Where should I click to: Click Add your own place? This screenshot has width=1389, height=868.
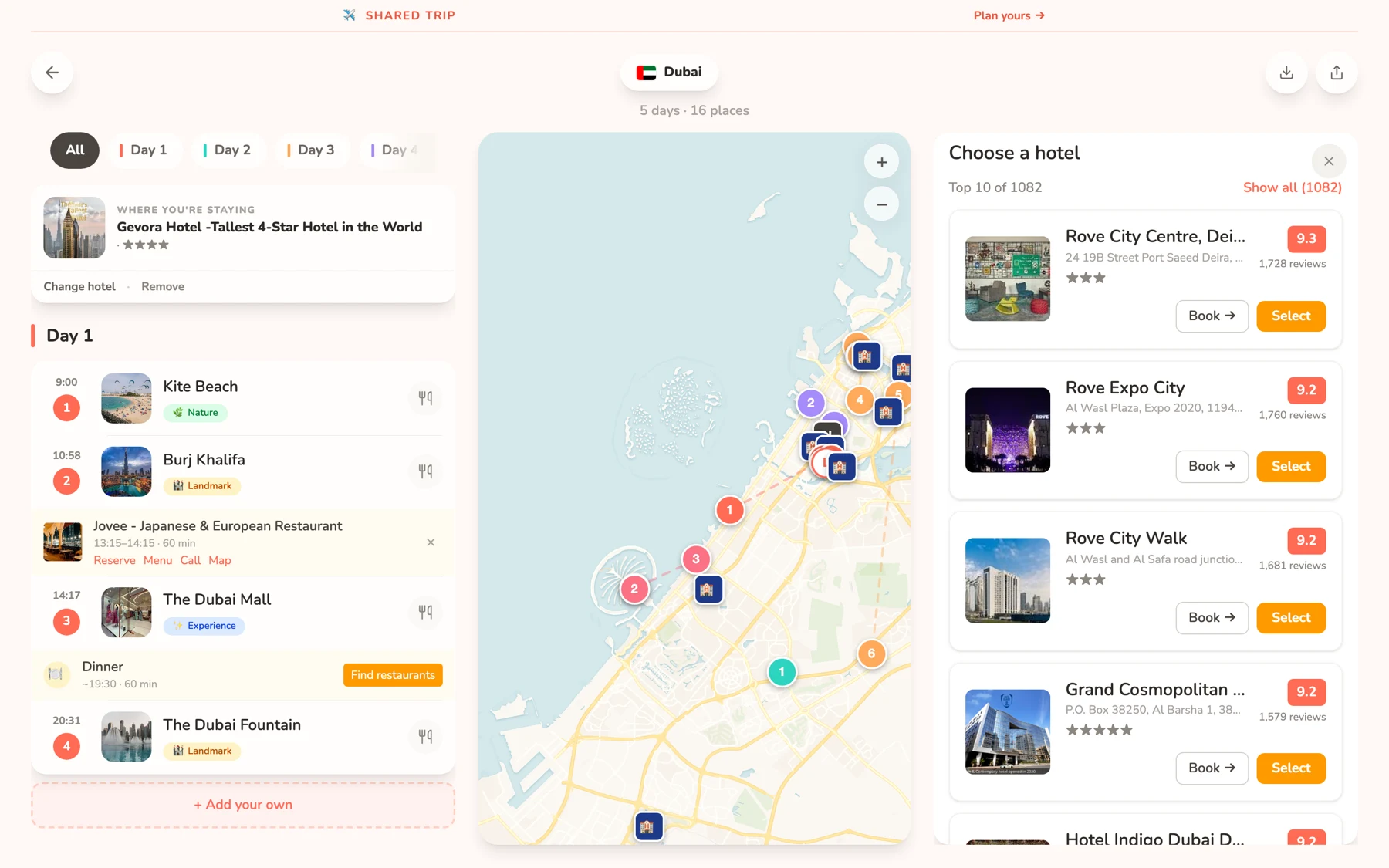pyautogui.click(x=243, y=805)
